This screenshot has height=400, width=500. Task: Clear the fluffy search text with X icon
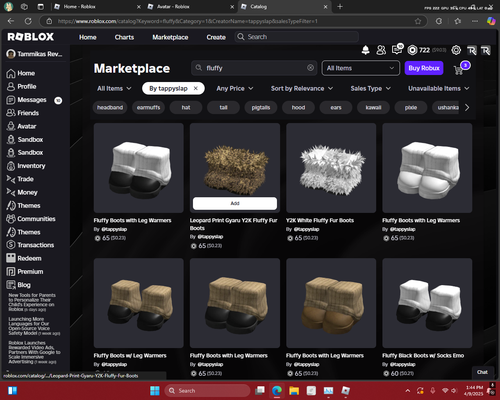coord(310,68)
